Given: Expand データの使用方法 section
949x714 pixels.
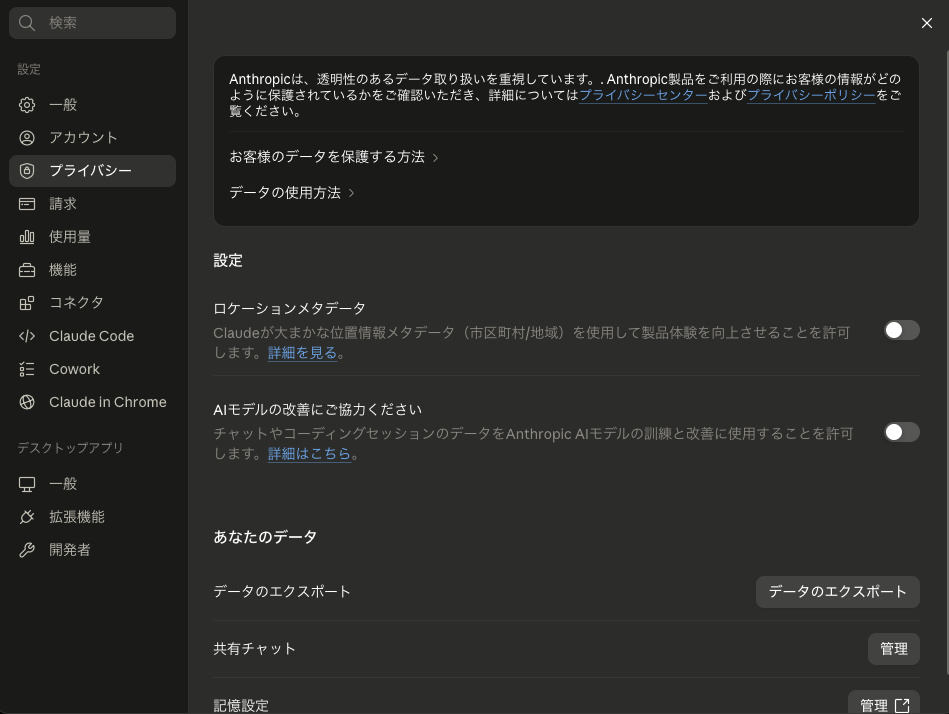Looking at the screenshot, I should coord(292,193).
